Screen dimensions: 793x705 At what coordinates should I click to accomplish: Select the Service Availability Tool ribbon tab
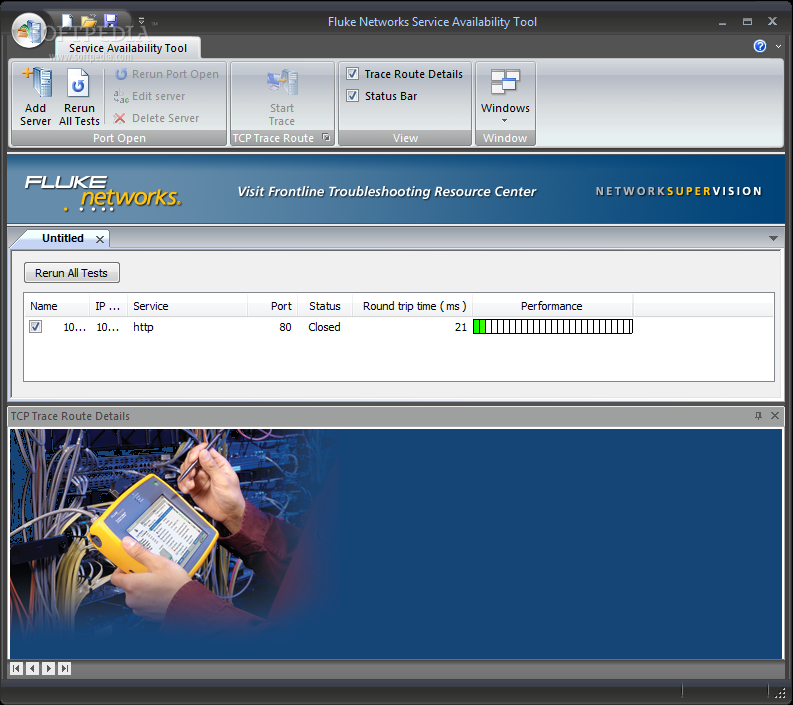pyautogui.click(x=128, y=48)
